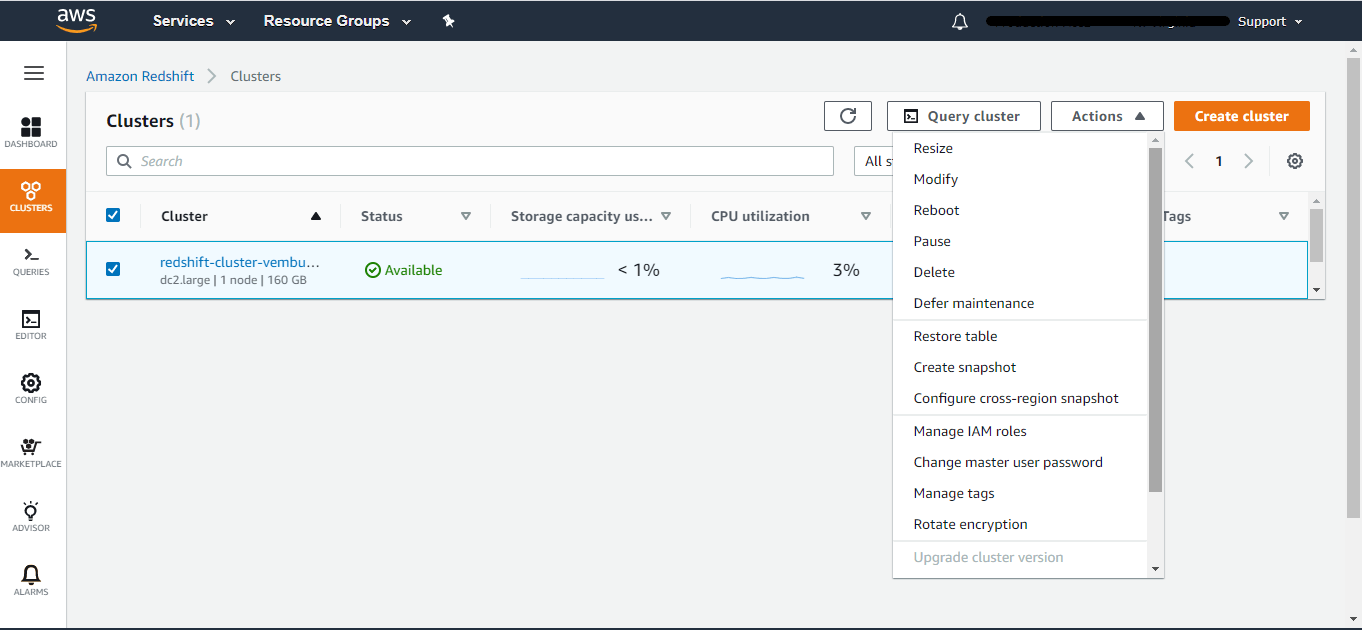Open the notifications bell in top bar
This screenshot has height=630, width=1362.
[960, 21]
